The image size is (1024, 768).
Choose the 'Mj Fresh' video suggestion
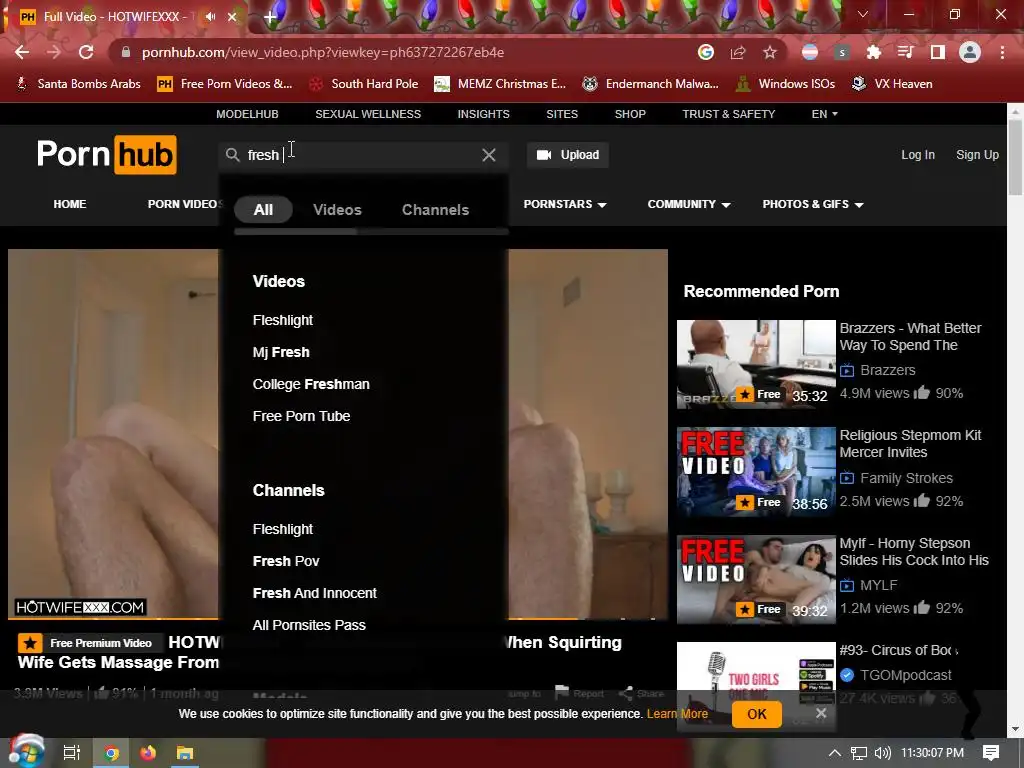click(x=281, y=352)
